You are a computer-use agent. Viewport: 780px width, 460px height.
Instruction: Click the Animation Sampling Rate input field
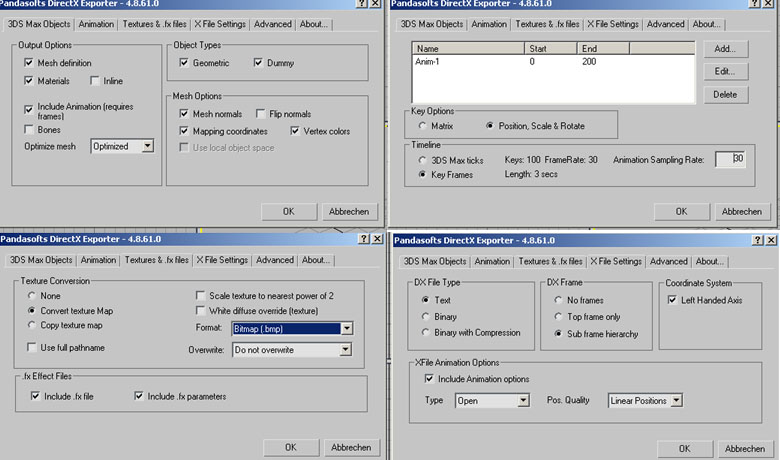click(x=729, y=159)
